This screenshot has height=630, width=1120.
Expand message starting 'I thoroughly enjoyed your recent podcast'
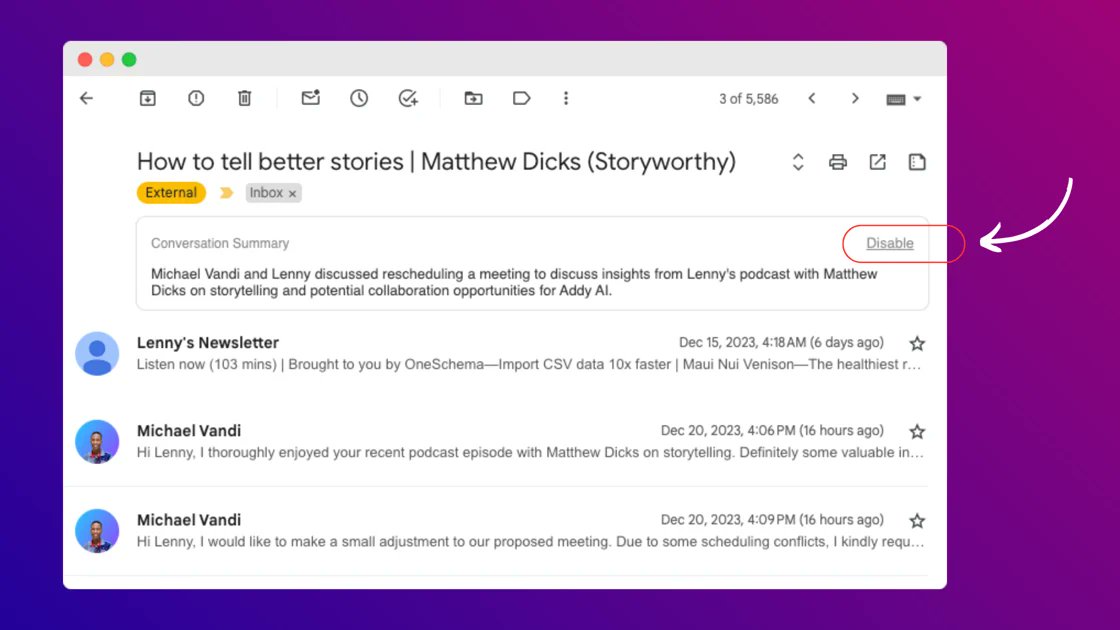point(529,453)
